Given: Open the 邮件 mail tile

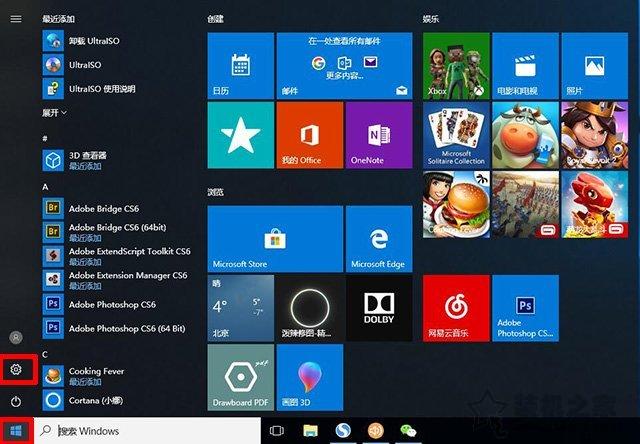Looking at the screenshot, I should pos(344,66).
